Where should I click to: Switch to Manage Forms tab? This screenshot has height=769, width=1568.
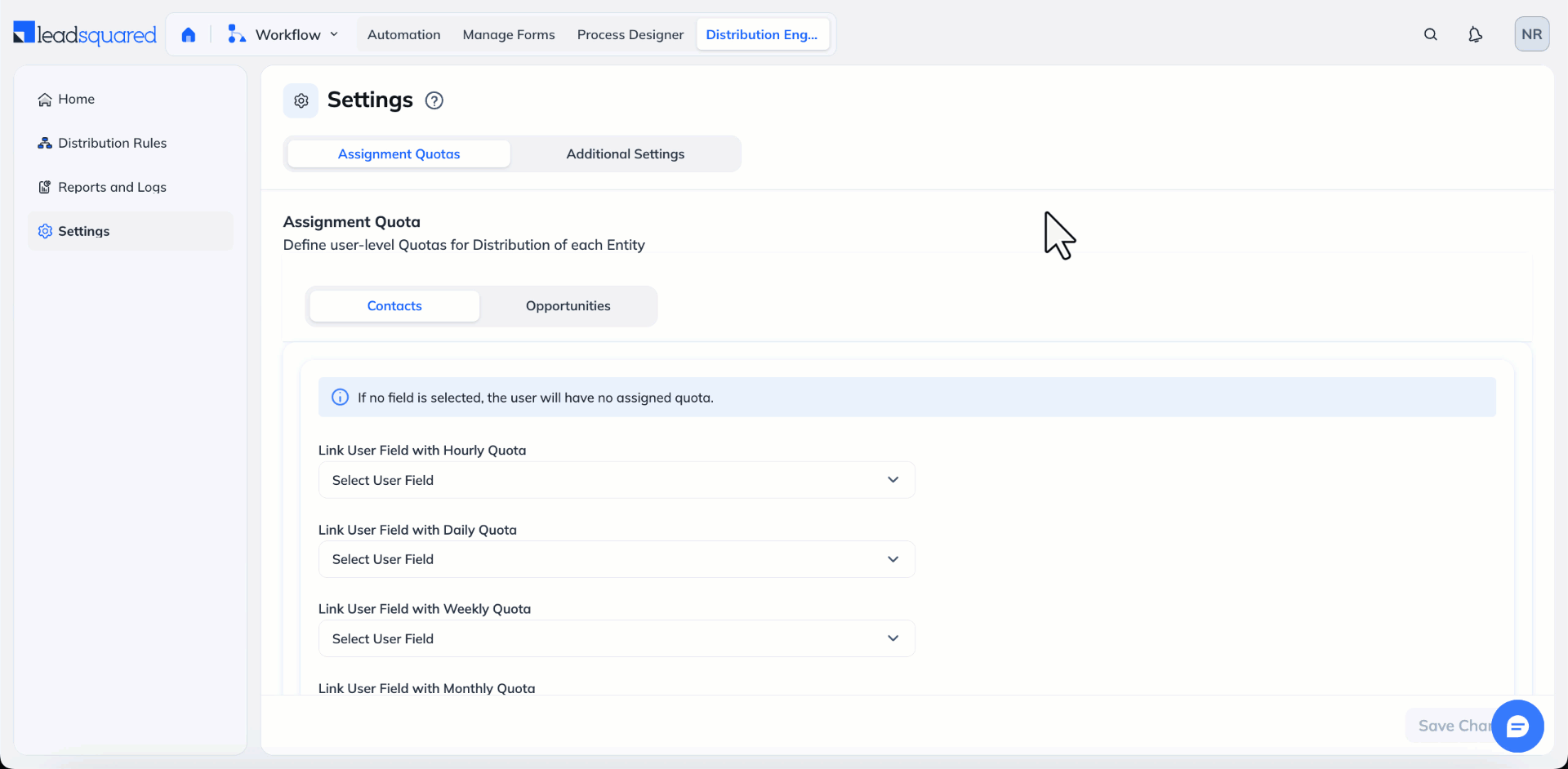pyautogui.click(x=509, y=34)
